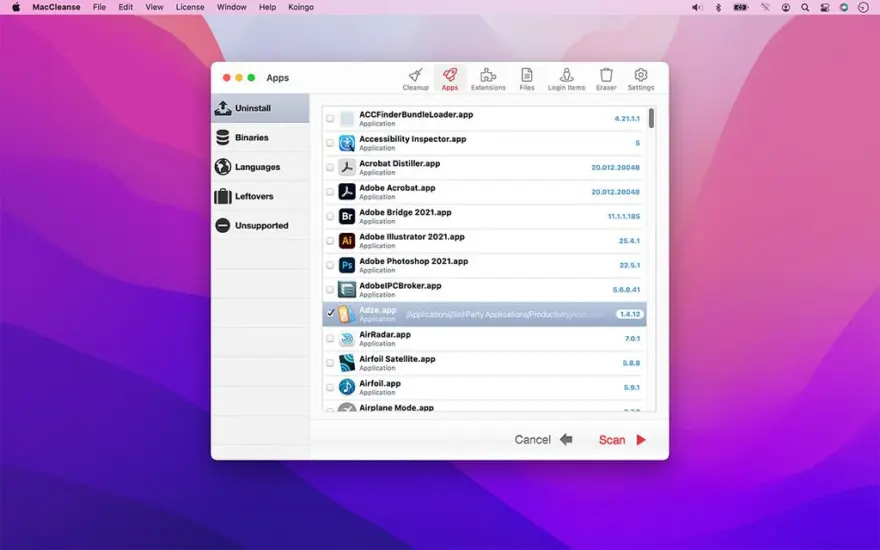Click the app list scrollbar thumb
Viewport: 880px width, 550px height.
(651, 118)
